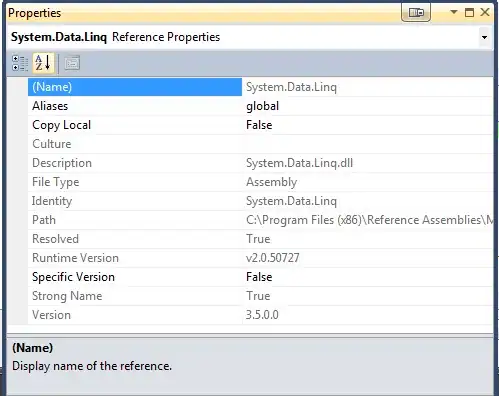Close the Properties panel
This screenshot has height=396, width=499.
[485, 12]
